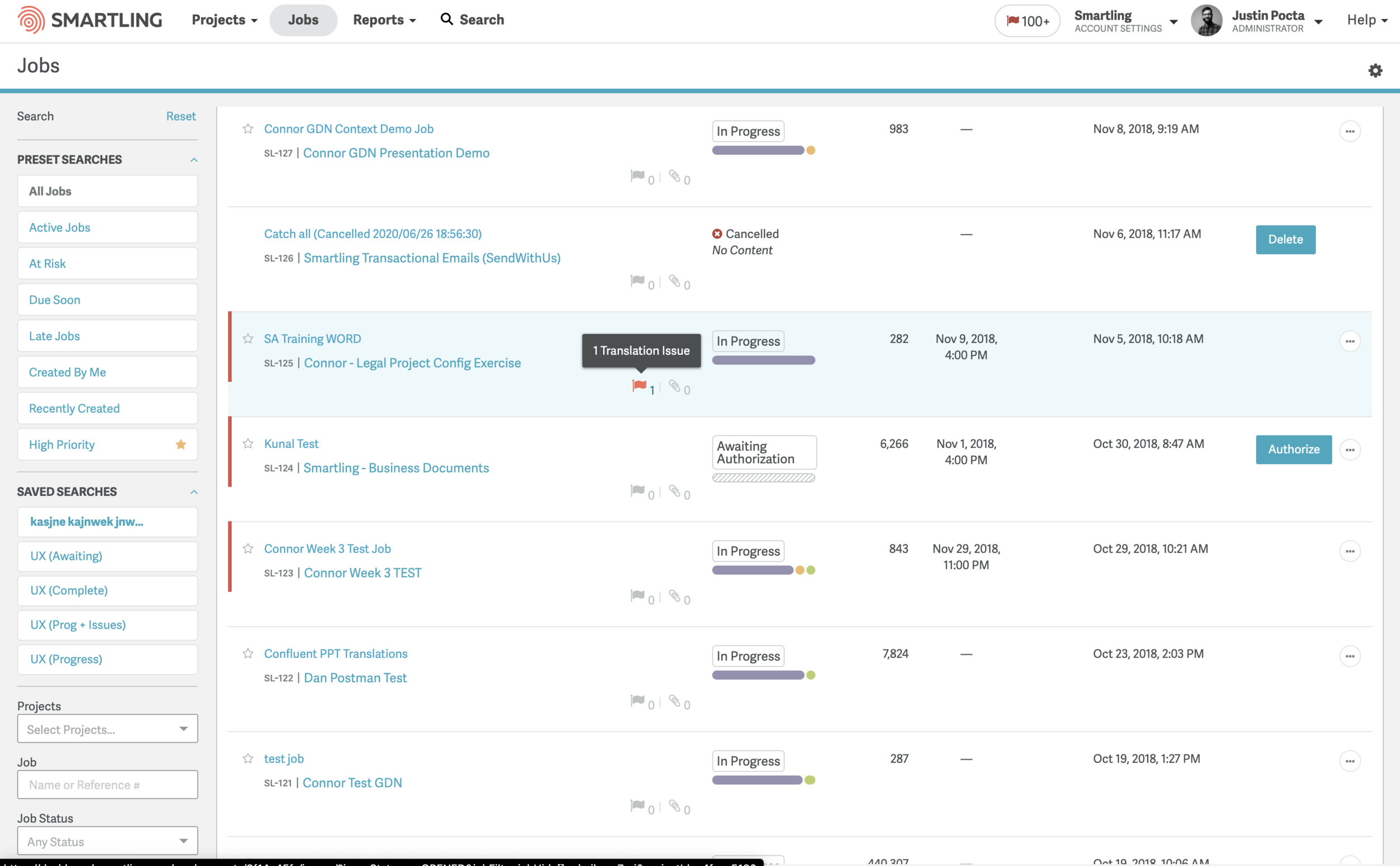The width and height of the screenshot is (1400, 866).
Task: Open the Confluent PPT Translations job
Action: click(335, 653)
